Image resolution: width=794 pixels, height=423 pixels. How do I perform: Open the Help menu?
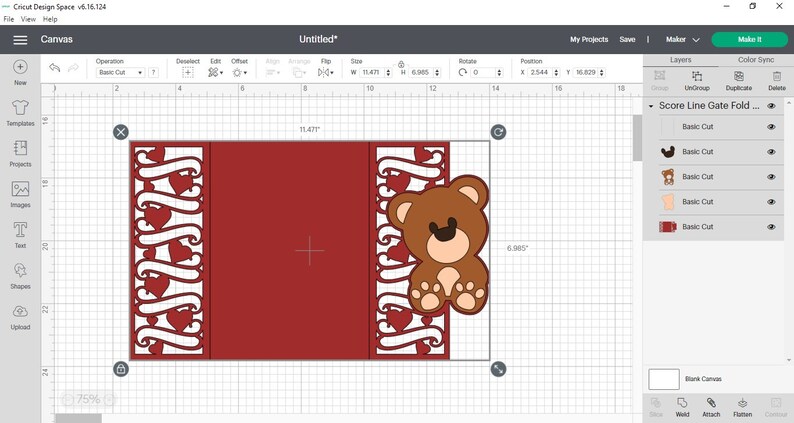50,19
